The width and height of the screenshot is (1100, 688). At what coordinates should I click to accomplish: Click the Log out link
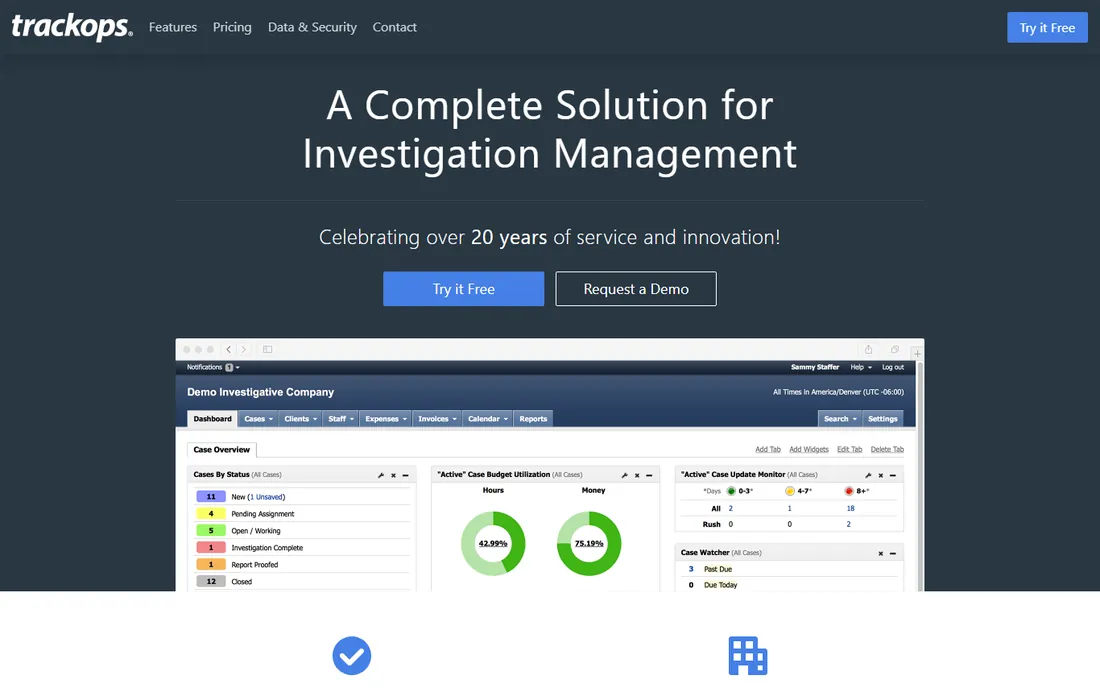tap(892, 367)
